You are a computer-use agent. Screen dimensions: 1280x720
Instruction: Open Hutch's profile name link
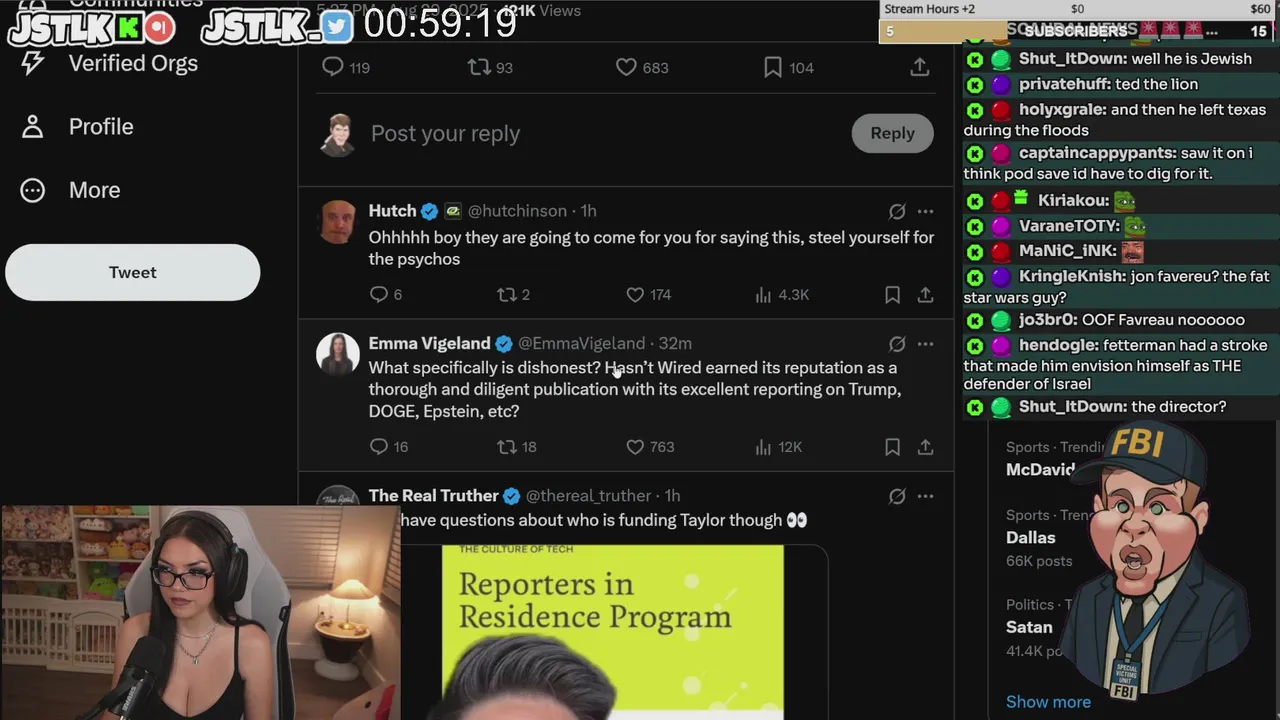[392, 211]
